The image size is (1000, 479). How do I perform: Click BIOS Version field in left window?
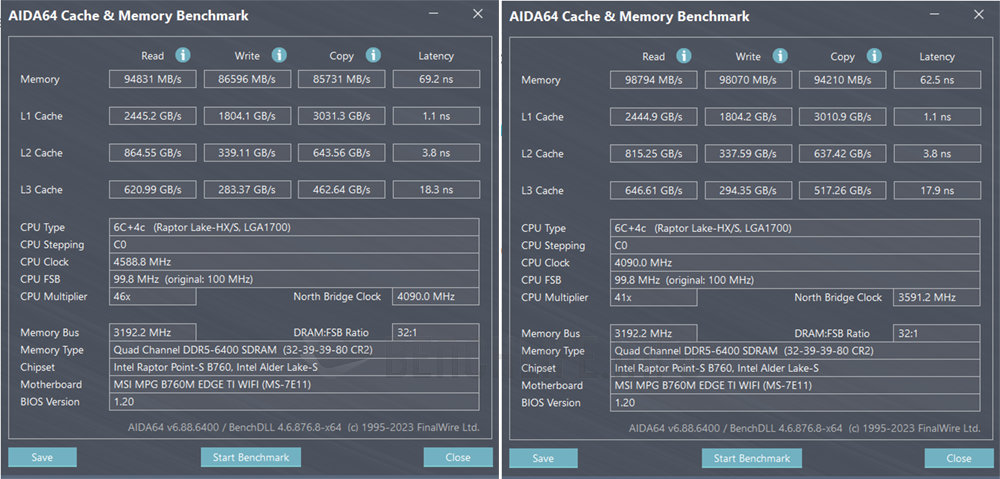[x=294, y=402]
